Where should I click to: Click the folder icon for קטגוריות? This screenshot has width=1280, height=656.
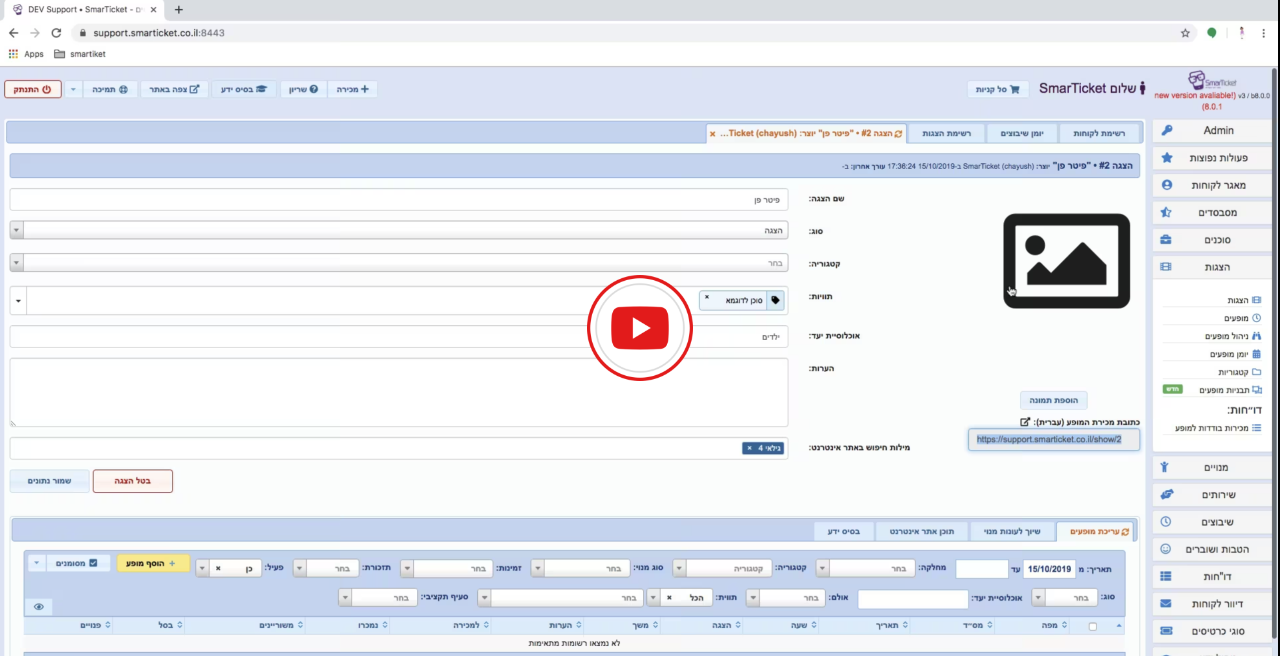tap(1257, 372)
